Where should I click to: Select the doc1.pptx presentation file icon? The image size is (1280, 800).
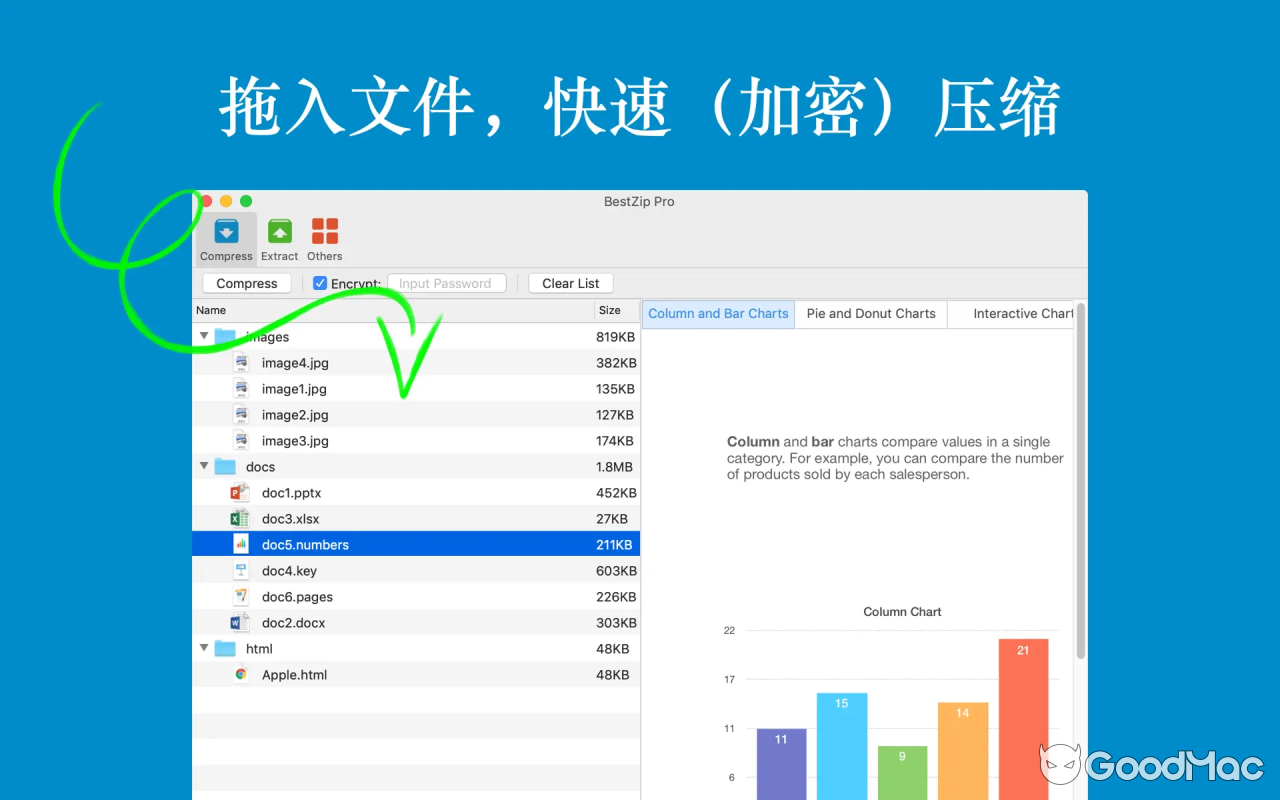(240, 492)
